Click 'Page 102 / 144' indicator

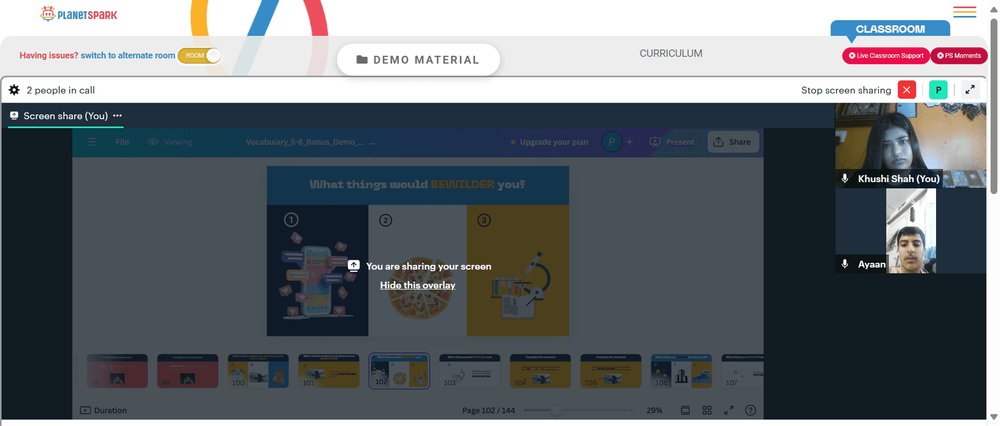click(x=489, y=410)
